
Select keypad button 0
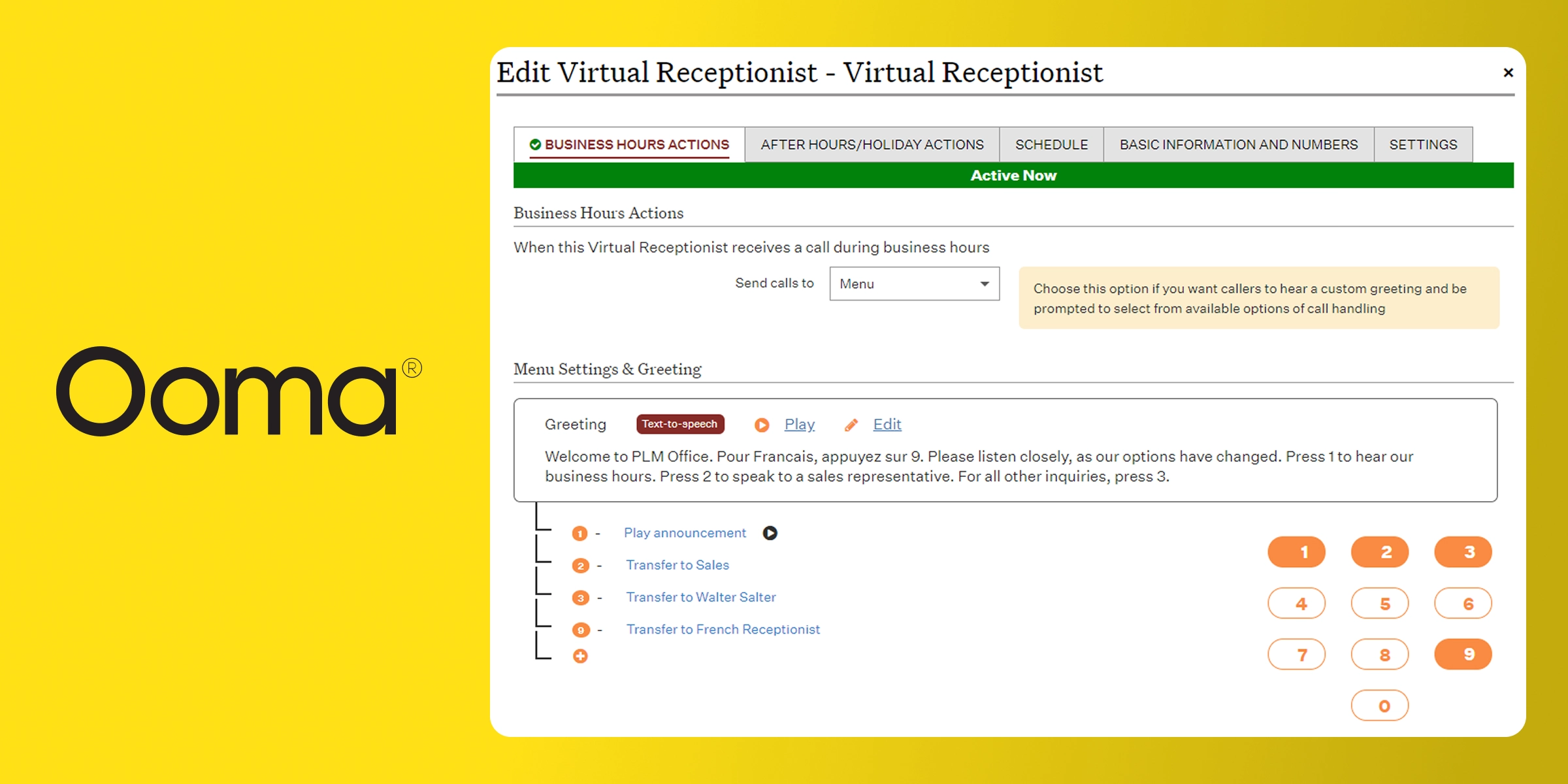pos(1380,706)
